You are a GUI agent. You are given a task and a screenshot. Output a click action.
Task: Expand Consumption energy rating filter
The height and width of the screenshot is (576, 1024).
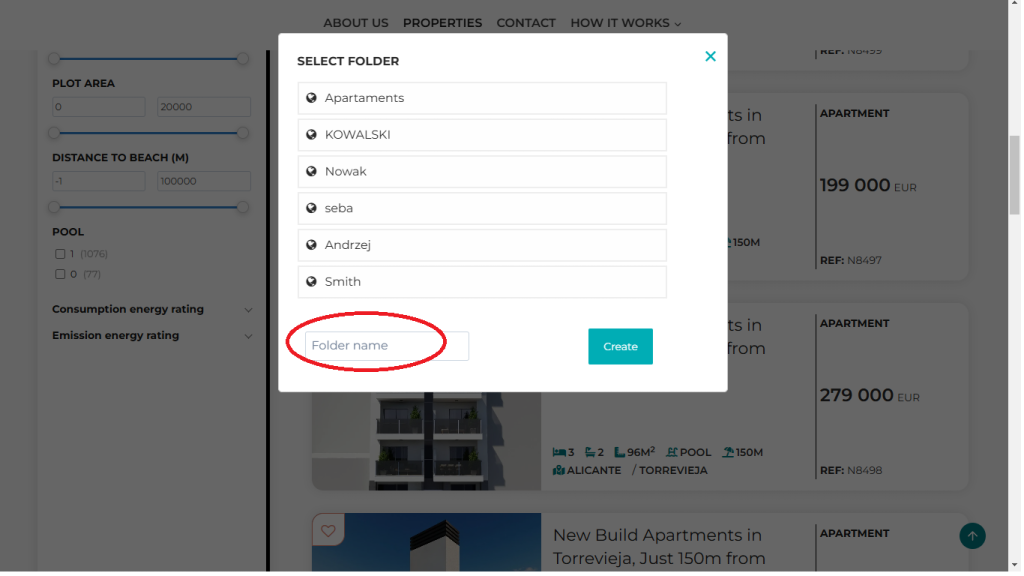point(248,310)
